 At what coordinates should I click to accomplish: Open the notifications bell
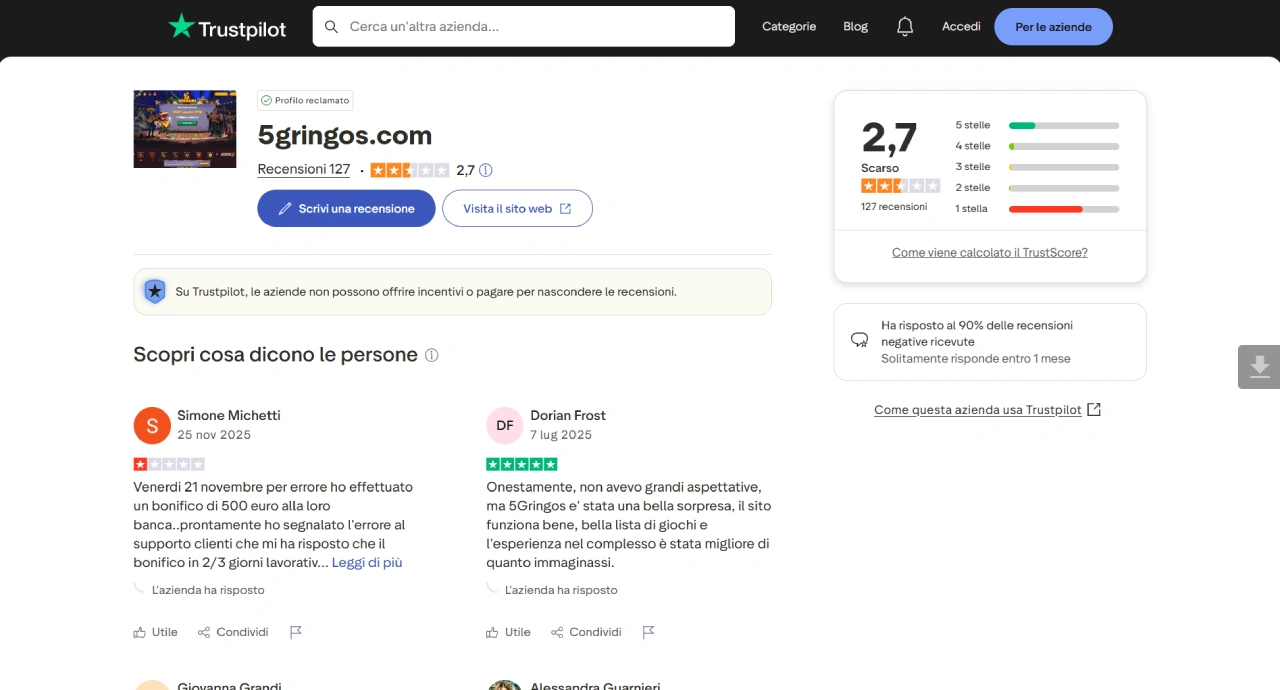click(905, 26)
